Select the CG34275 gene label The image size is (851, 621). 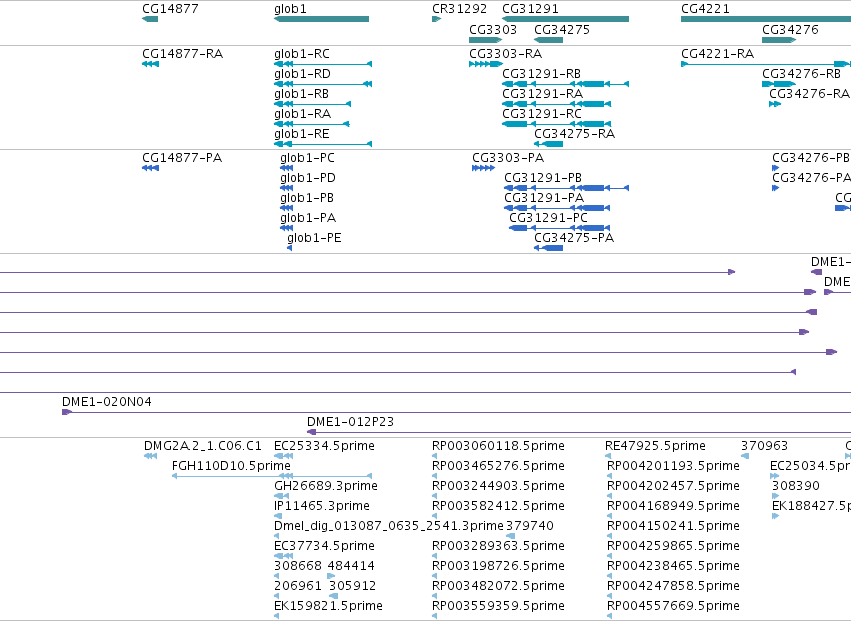[x=562, y=29]
